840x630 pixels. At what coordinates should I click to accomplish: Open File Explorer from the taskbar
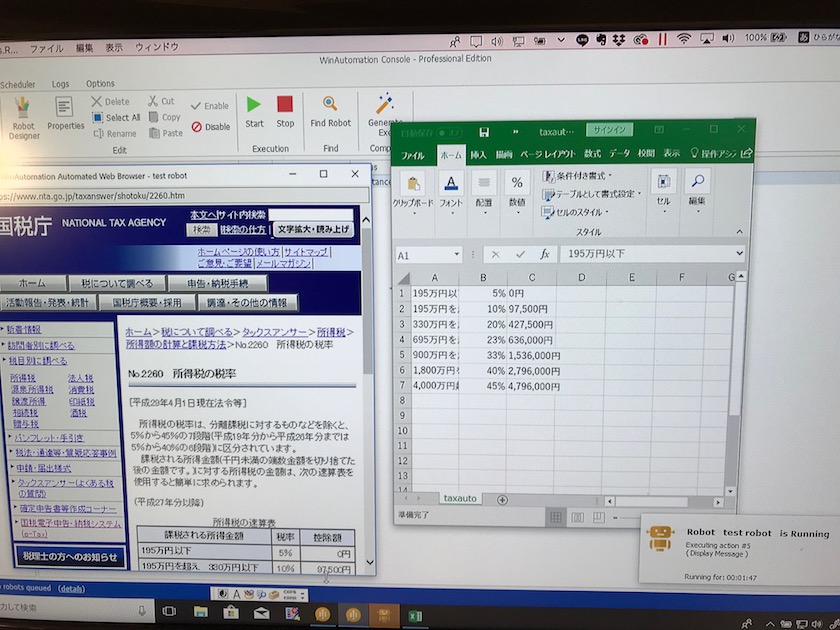tap(201, 612)
